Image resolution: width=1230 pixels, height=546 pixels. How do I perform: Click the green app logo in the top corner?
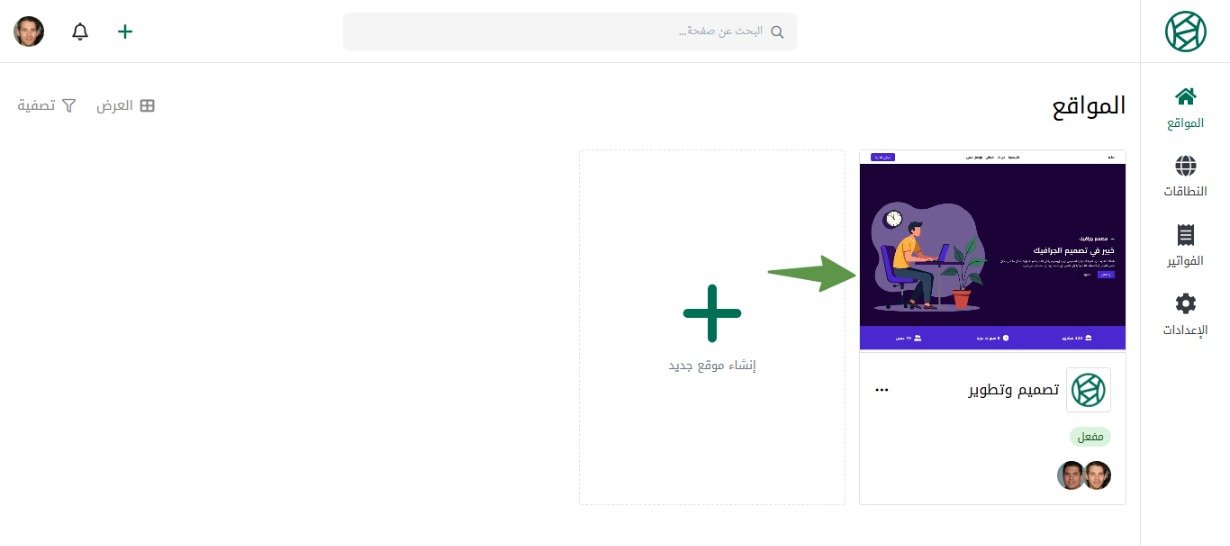coord(1185,31)
